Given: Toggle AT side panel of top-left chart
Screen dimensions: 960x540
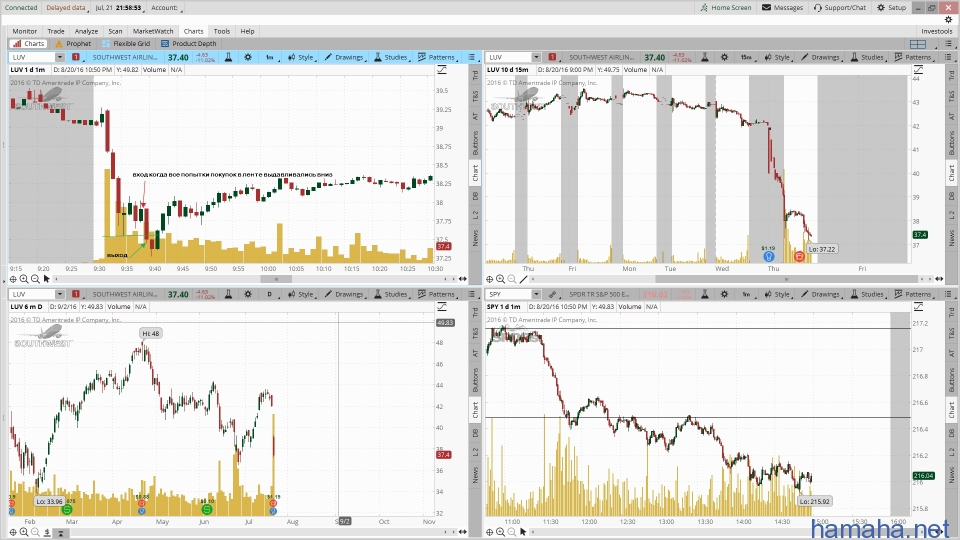Looking at the screenshot, I should click(475, 116).
